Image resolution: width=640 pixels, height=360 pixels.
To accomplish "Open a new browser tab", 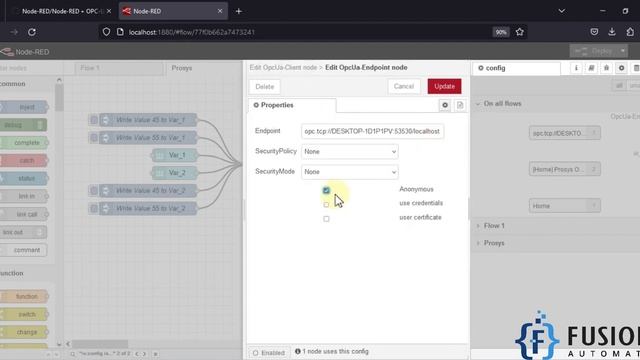I will pos(239,11).
